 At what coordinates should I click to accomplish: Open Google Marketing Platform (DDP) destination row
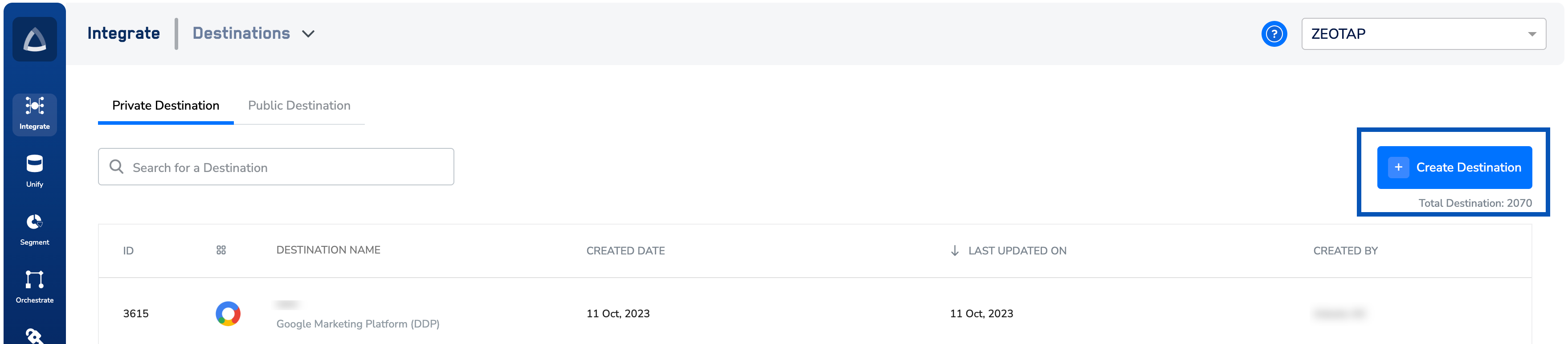(357, 324)
